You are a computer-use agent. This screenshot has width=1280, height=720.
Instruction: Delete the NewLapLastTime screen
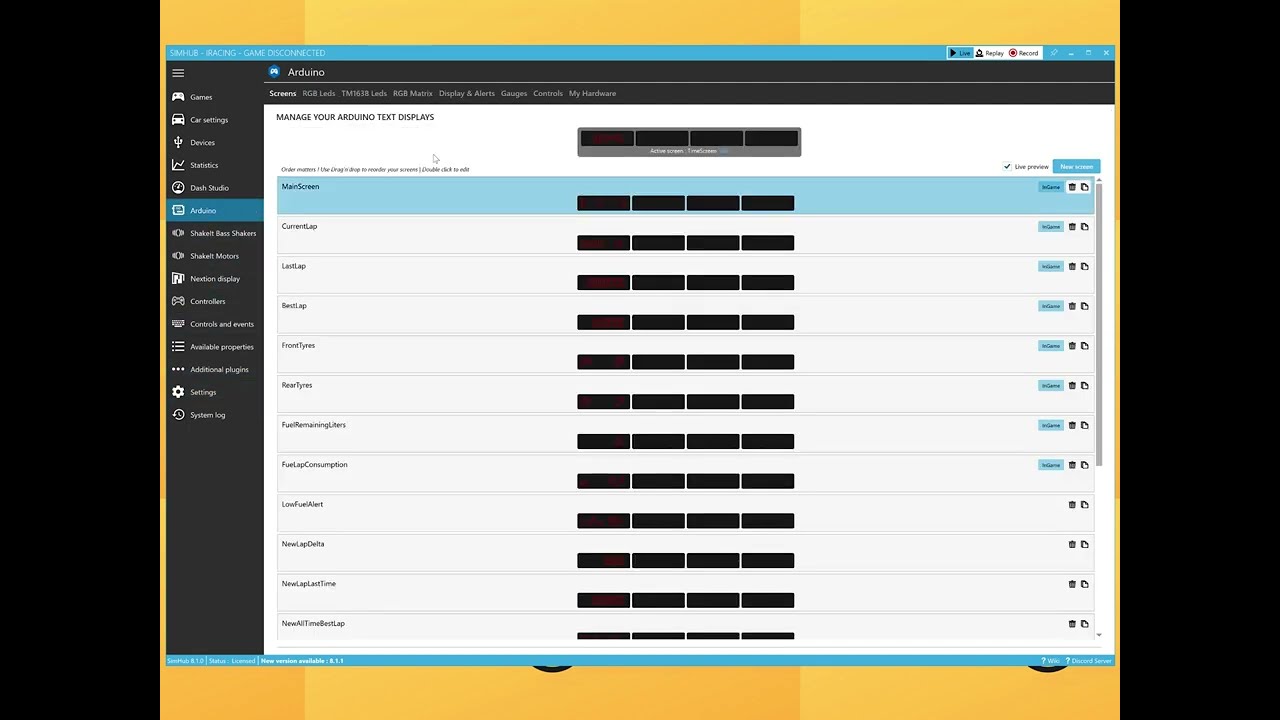1072,584
